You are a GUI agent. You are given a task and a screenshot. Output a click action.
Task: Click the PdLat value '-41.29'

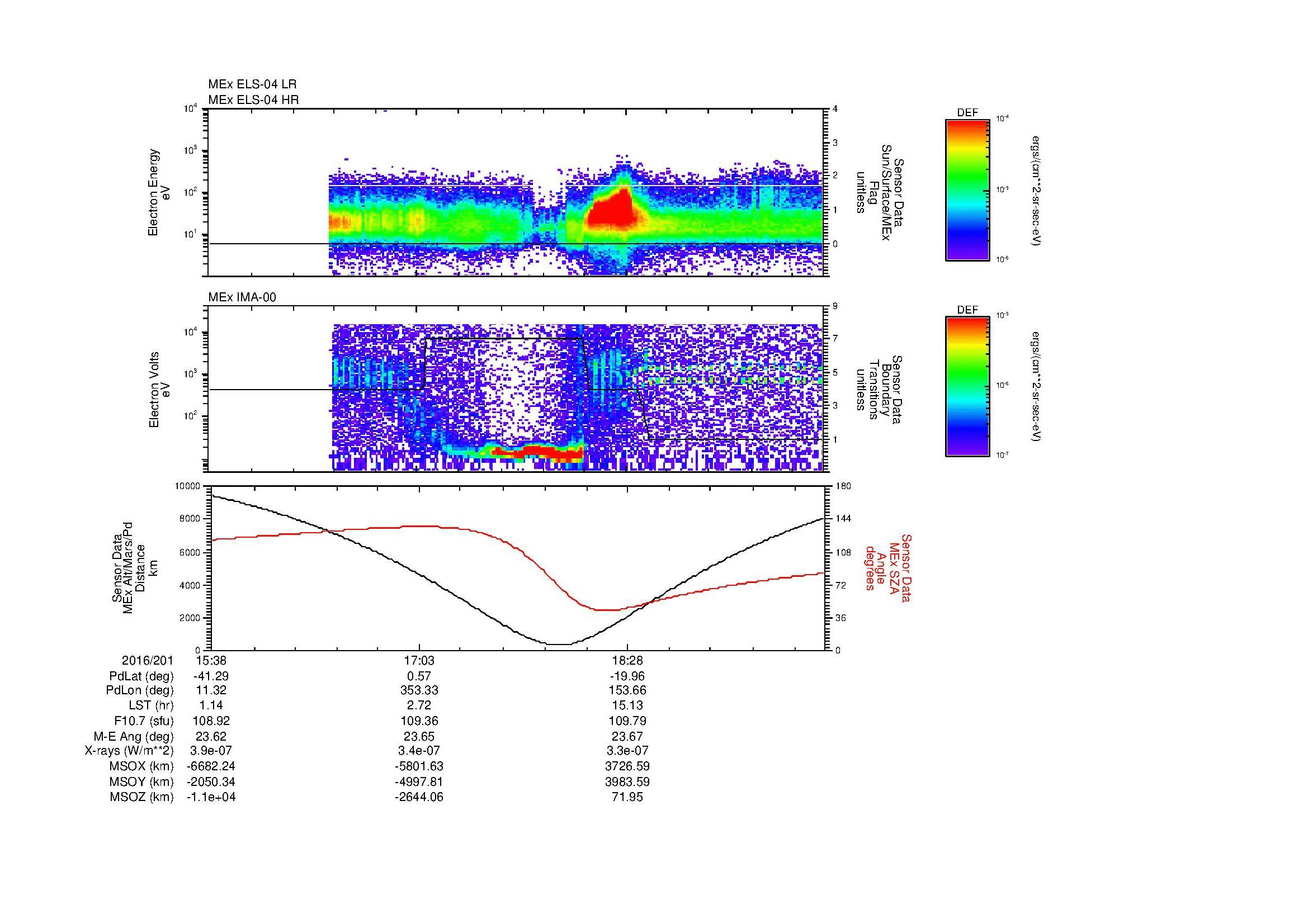(x=211, y=676)
